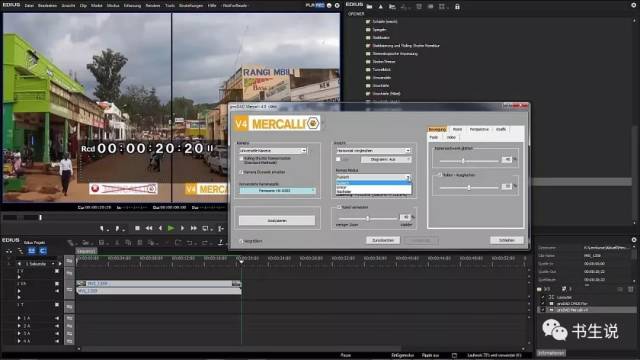Viewport: 640px width, 360px height.
Task: Toggle the speaker icon on audio track 1 A
Action: 57,318
